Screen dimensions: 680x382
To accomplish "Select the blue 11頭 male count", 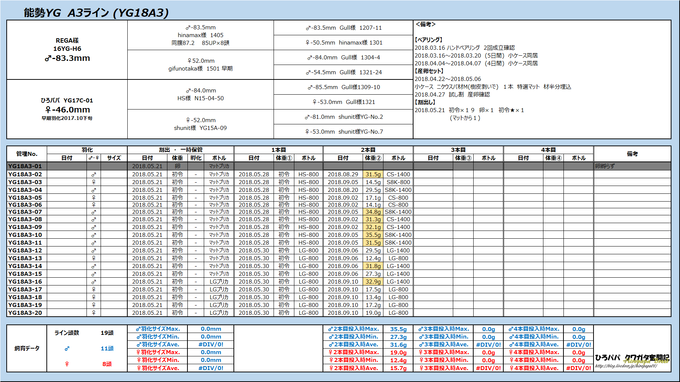I will point(107,349).
